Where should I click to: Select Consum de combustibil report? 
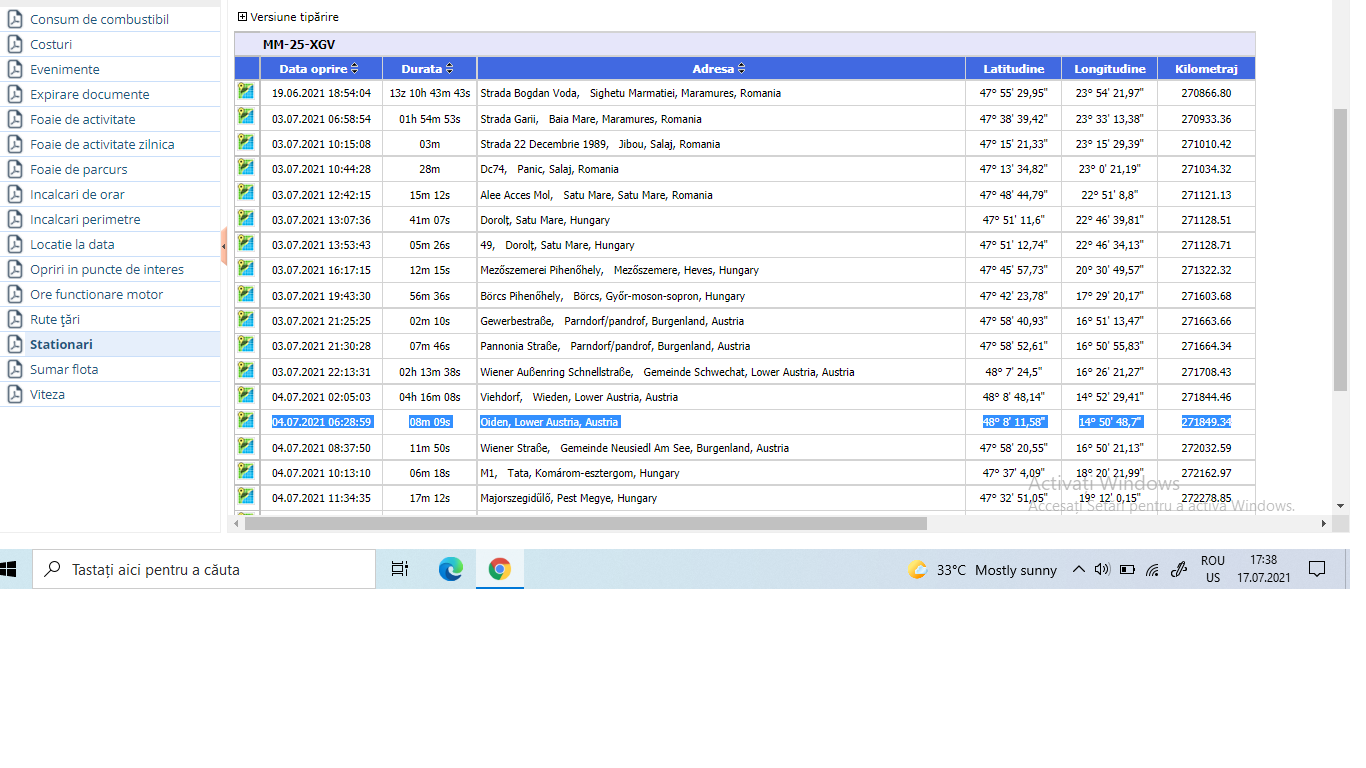[x=99, y=19]
